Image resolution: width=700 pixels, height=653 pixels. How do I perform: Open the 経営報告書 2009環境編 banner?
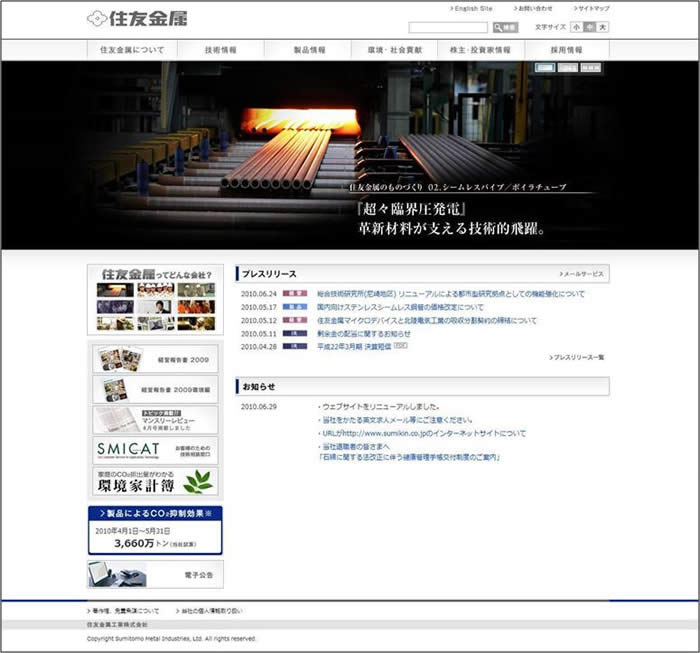coord(155,389)
